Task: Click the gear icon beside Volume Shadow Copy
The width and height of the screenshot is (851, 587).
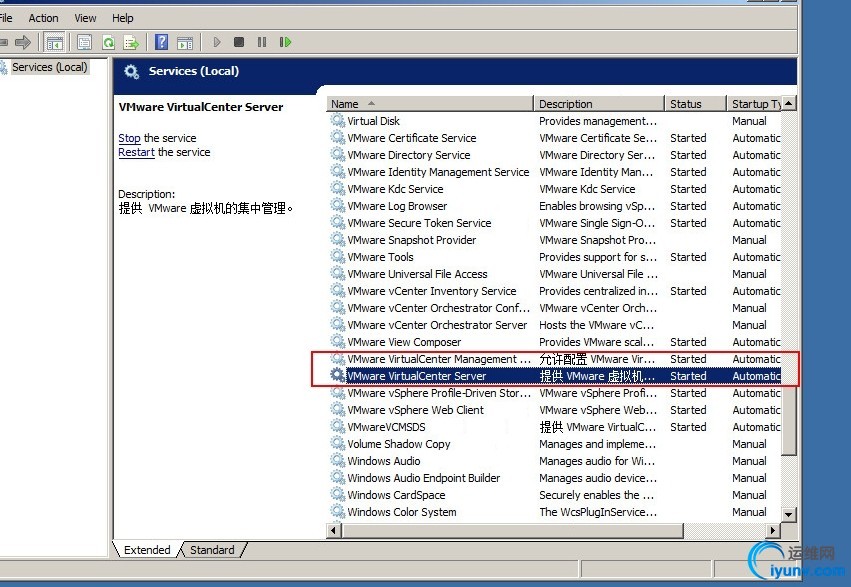Action: coord(338,444)
